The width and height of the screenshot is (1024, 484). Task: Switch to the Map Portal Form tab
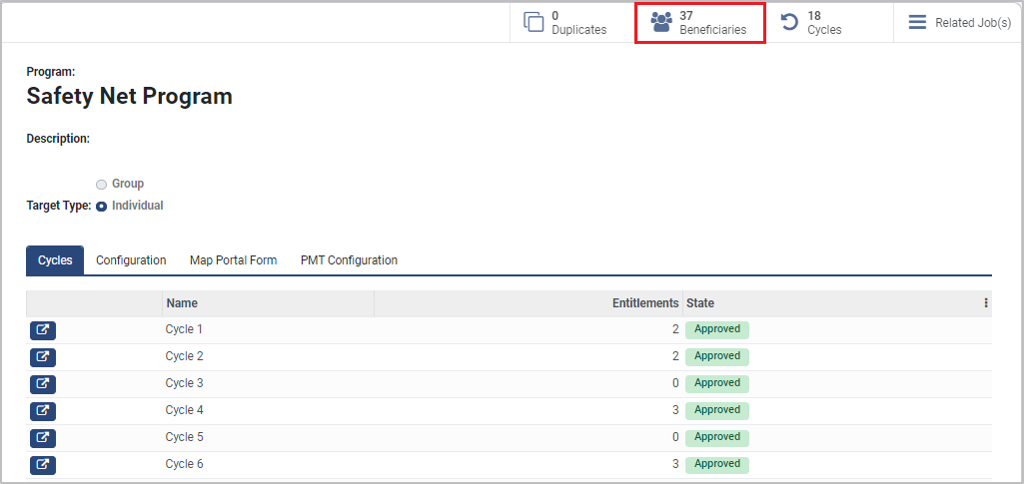pyautogui.click(x=233, y=260)
